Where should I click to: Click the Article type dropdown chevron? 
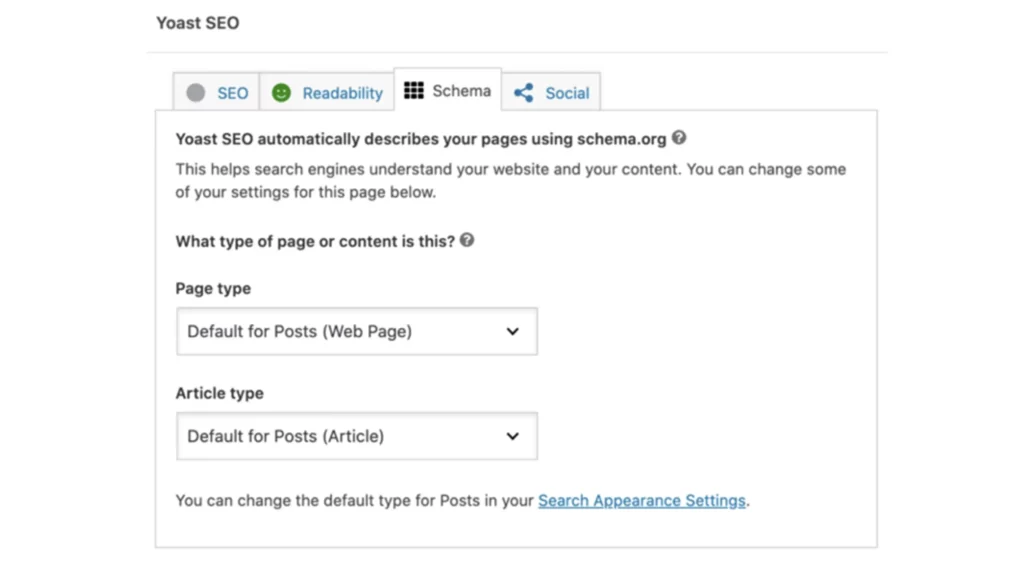coord(513,436)
